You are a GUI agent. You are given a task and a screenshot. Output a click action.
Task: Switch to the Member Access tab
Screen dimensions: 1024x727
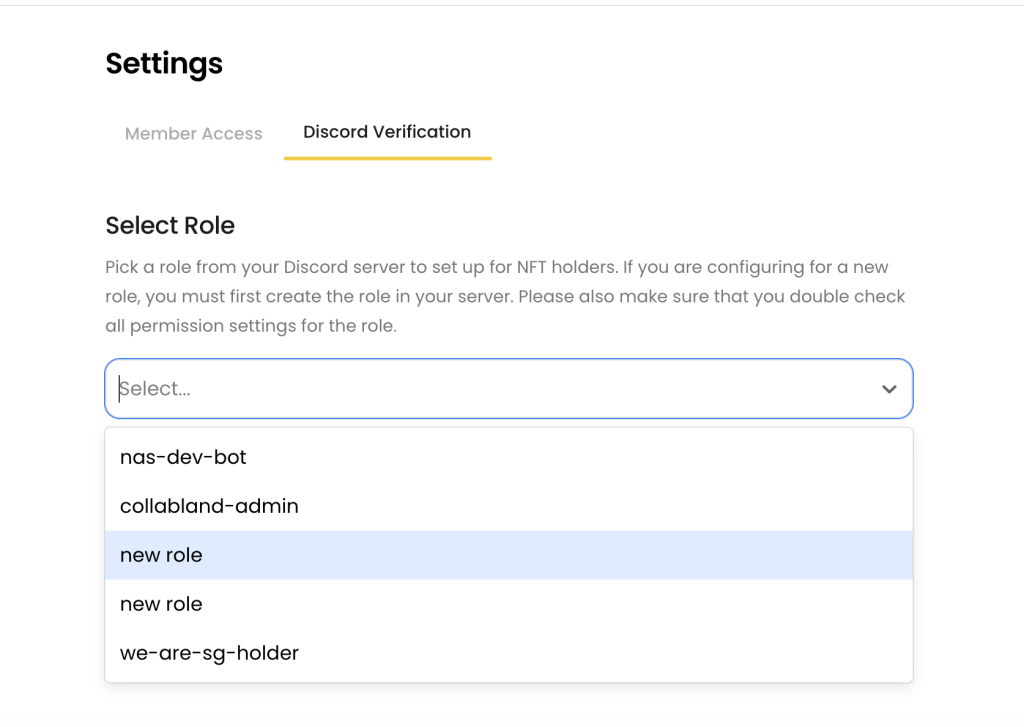pos(193,133)
